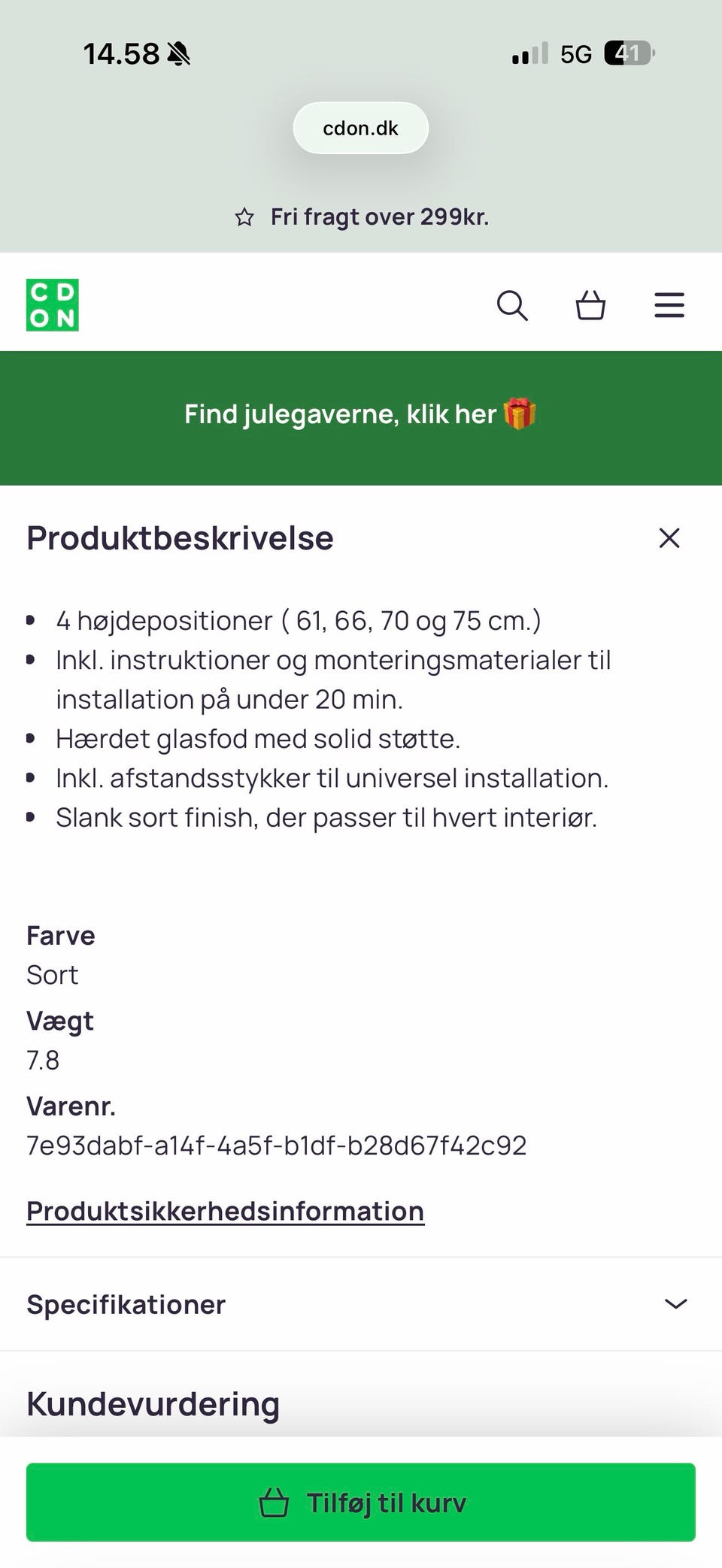Close the Produktbeskrivelse panel
The height and width of the screenshot is (1568, 722).
pyautogui.click(x=669, y=538)
